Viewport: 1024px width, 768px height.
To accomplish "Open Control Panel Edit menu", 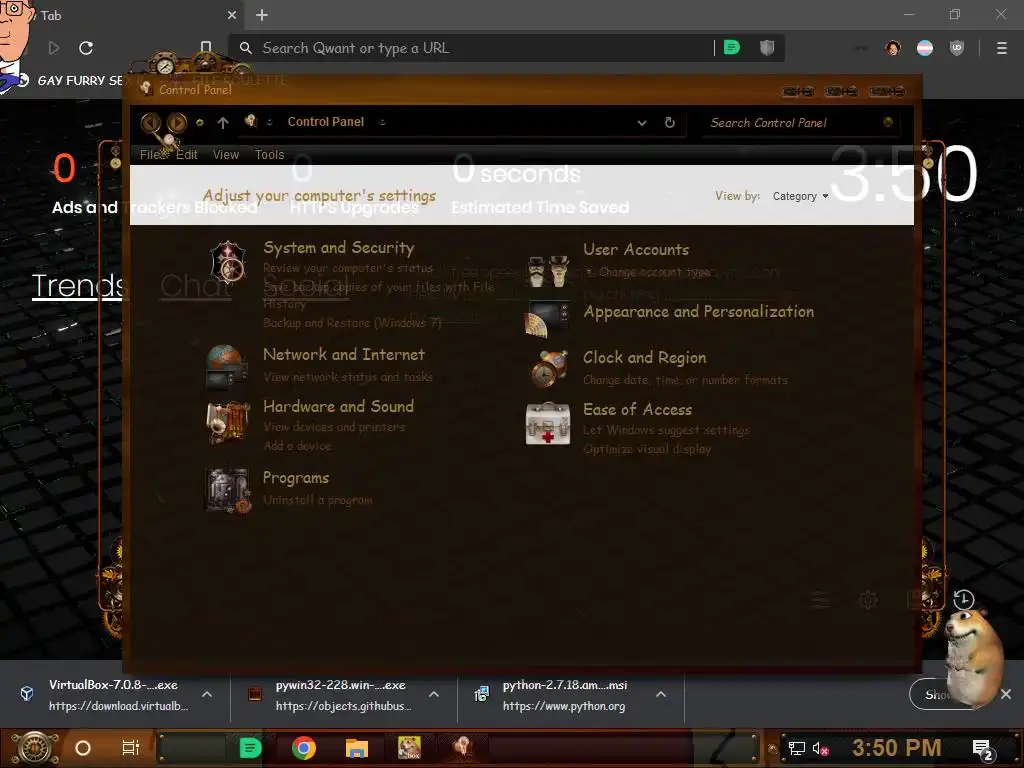I will tap(186, 155).
